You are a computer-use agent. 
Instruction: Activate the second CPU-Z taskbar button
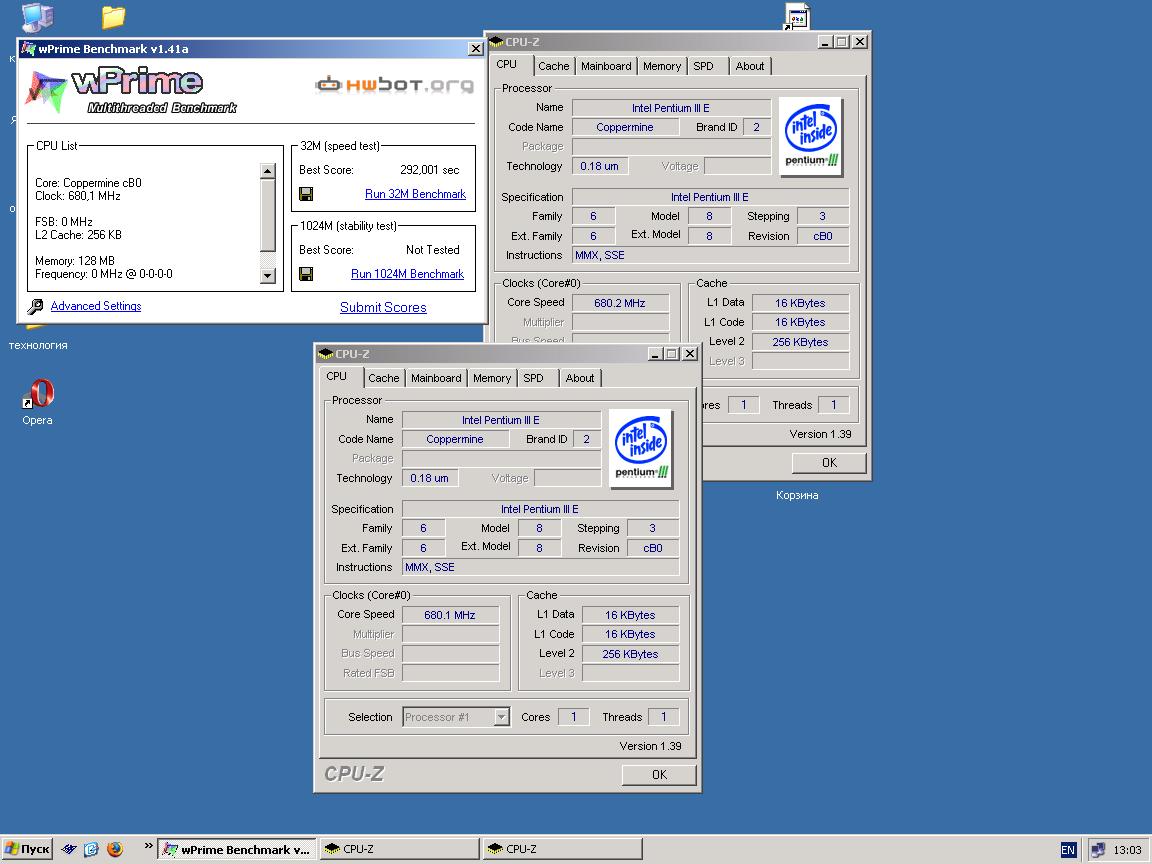pos(563,849)
